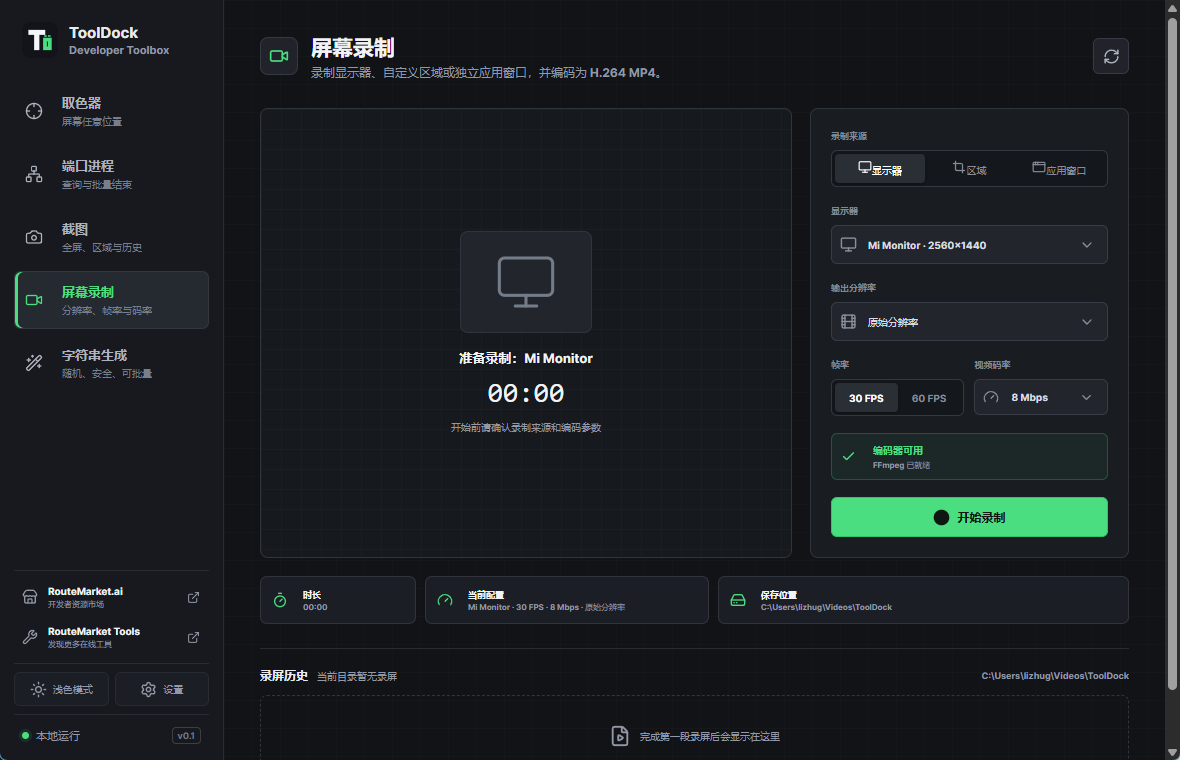Click the large monitor preview thumbnail
This screenshot has height=760, width=1180.
[526, 282]
